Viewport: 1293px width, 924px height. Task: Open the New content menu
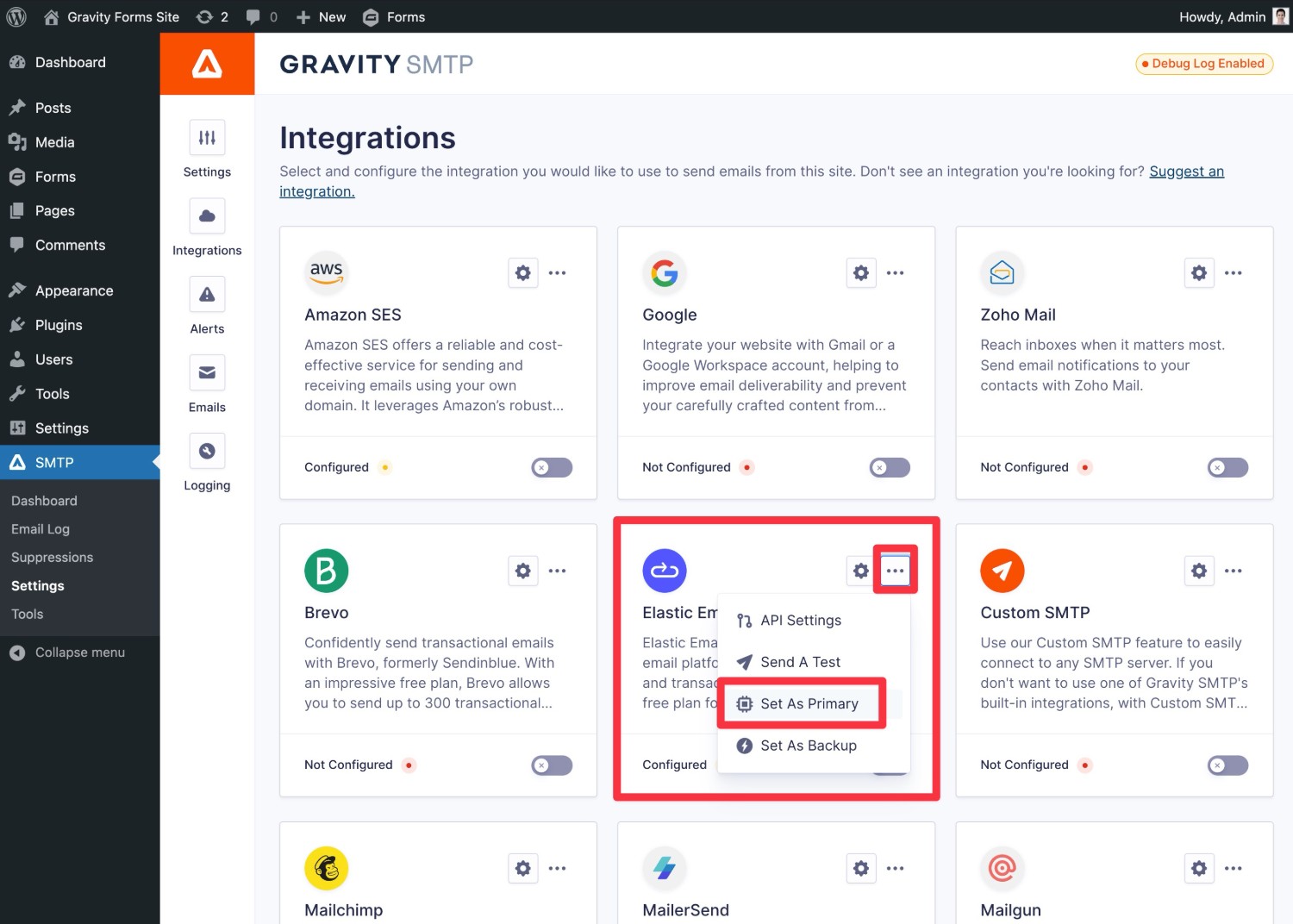click(321, 16)
